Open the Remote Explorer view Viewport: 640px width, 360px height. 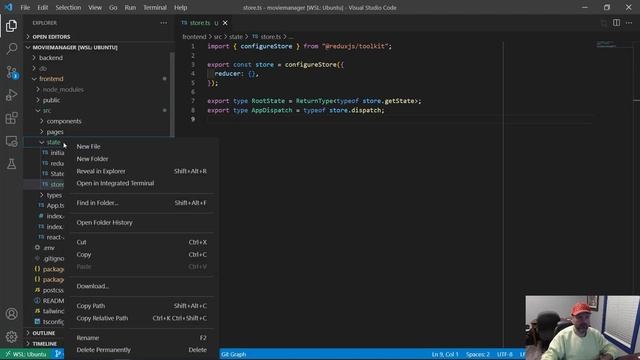point(11,141)
